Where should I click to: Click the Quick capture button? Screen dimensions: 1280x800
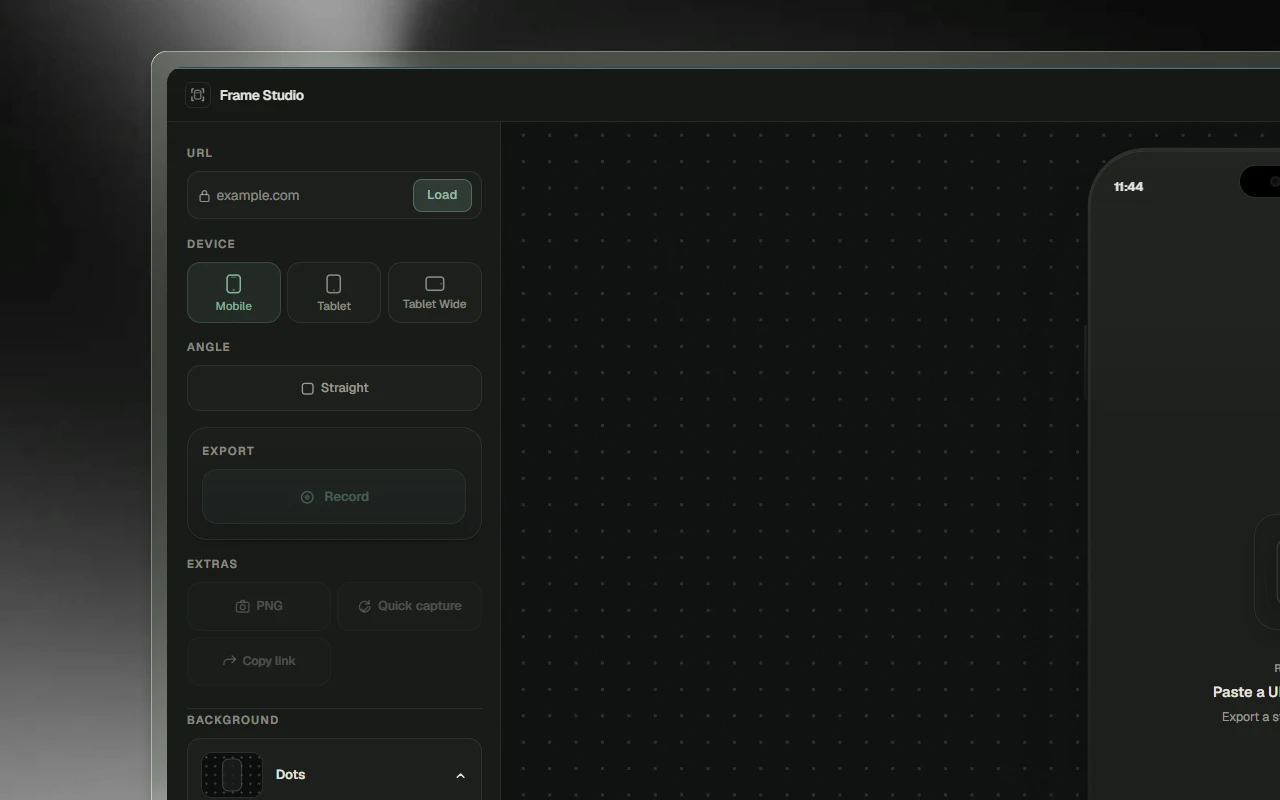tap(410, 606)
